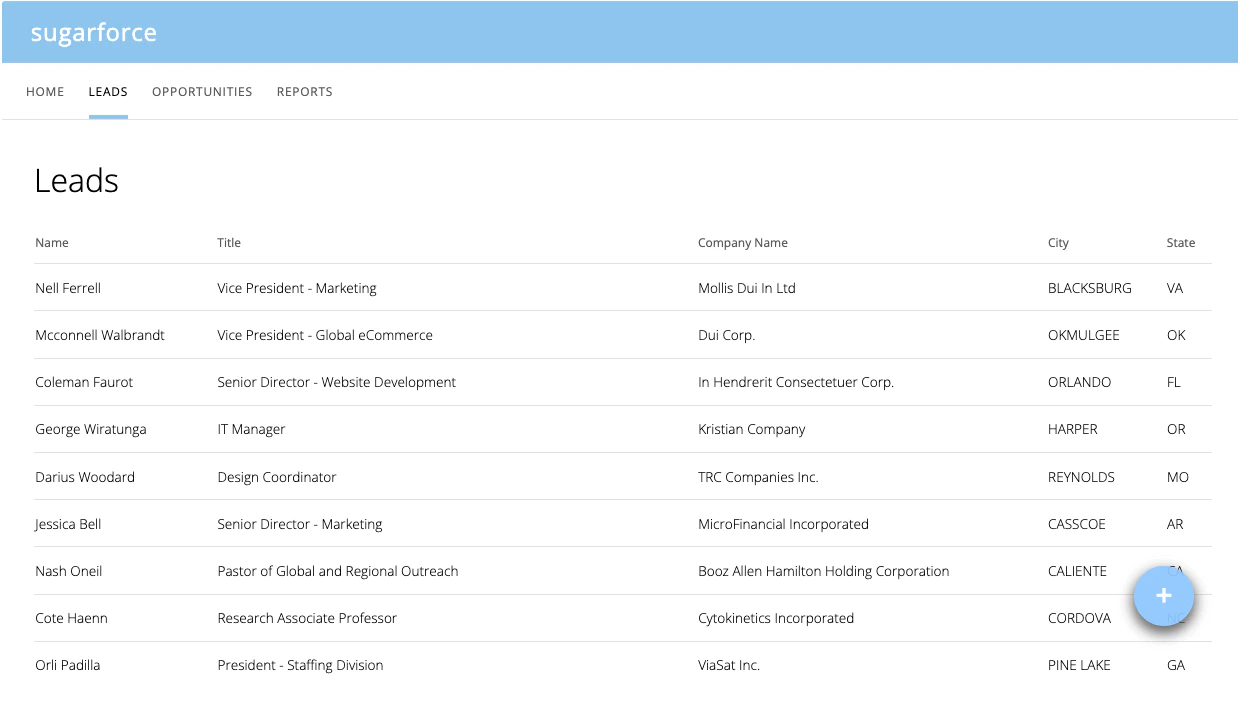Click city PINE LAKE
The image size is (1238, 713).
(1079, 665)
